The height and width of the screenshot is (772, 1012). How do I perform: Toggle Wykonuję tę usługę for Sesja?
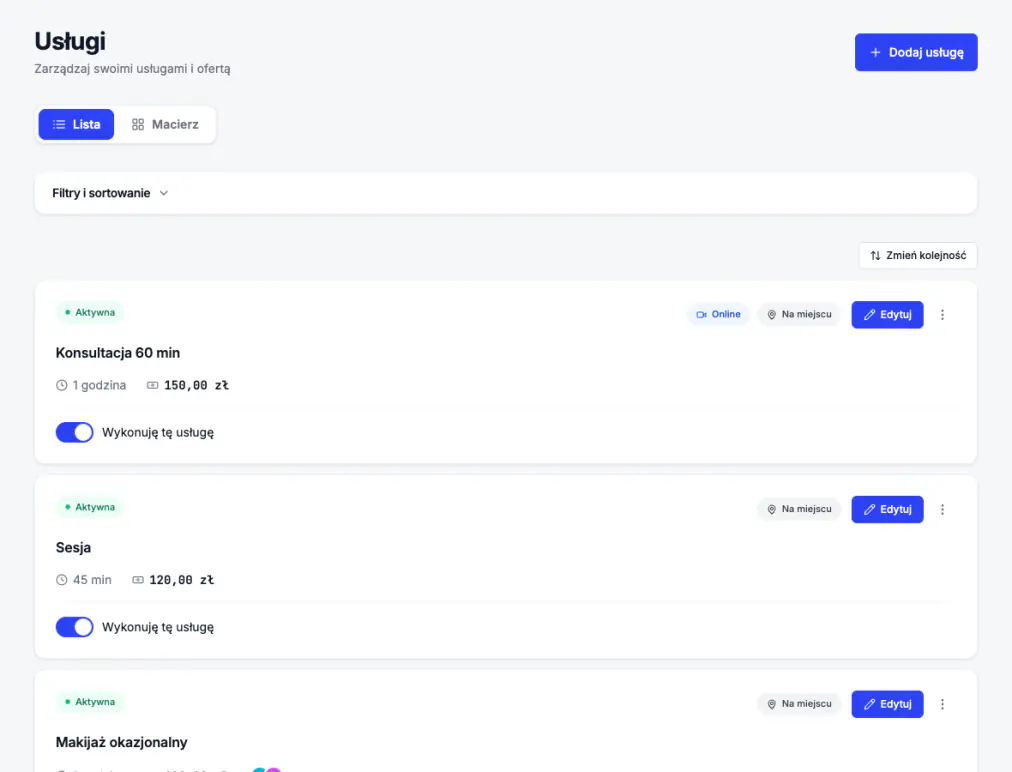coord(74,627)
